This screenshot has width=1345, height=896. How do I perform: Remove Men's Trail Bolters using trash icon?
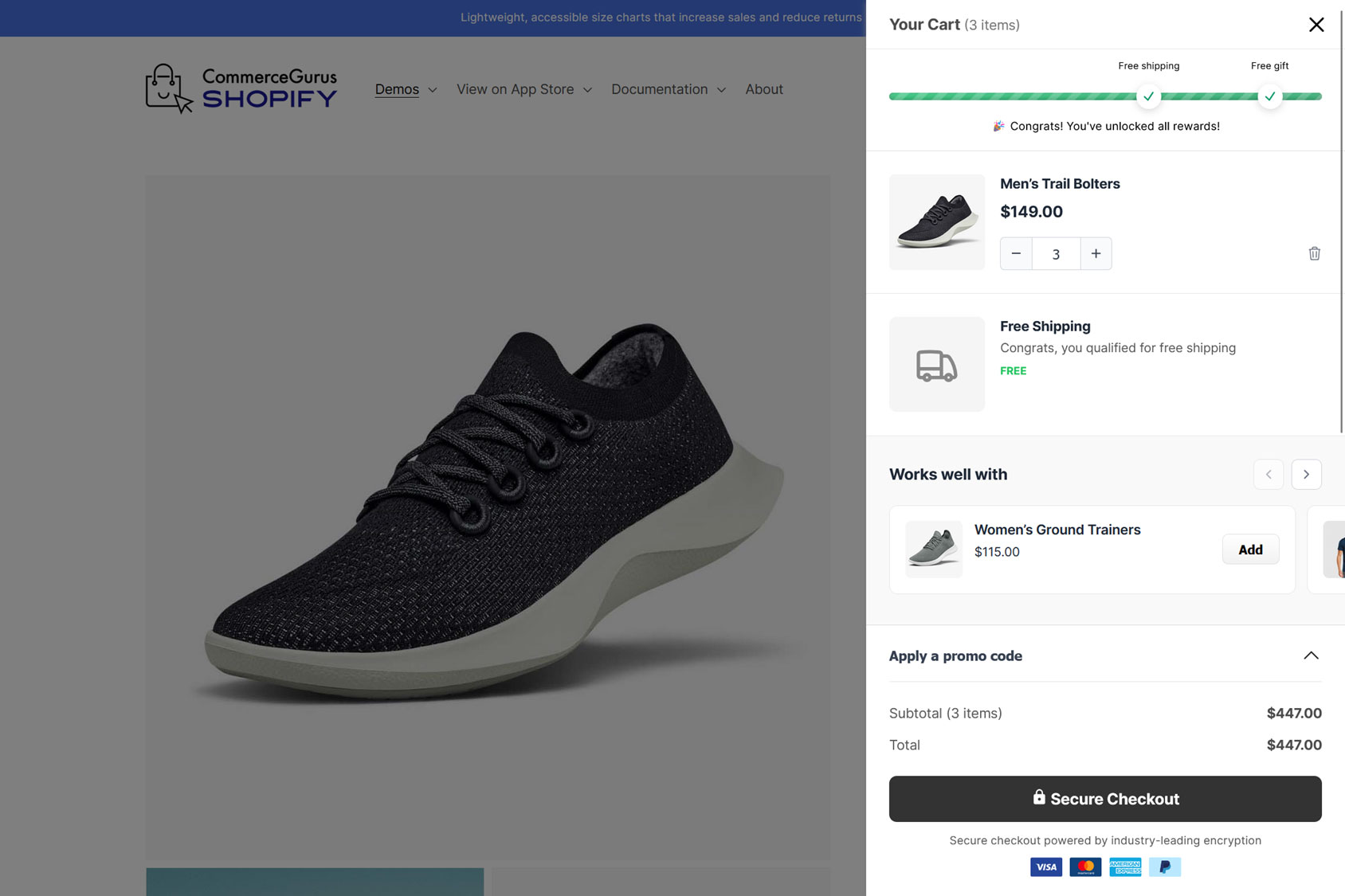coord(1314,253)
